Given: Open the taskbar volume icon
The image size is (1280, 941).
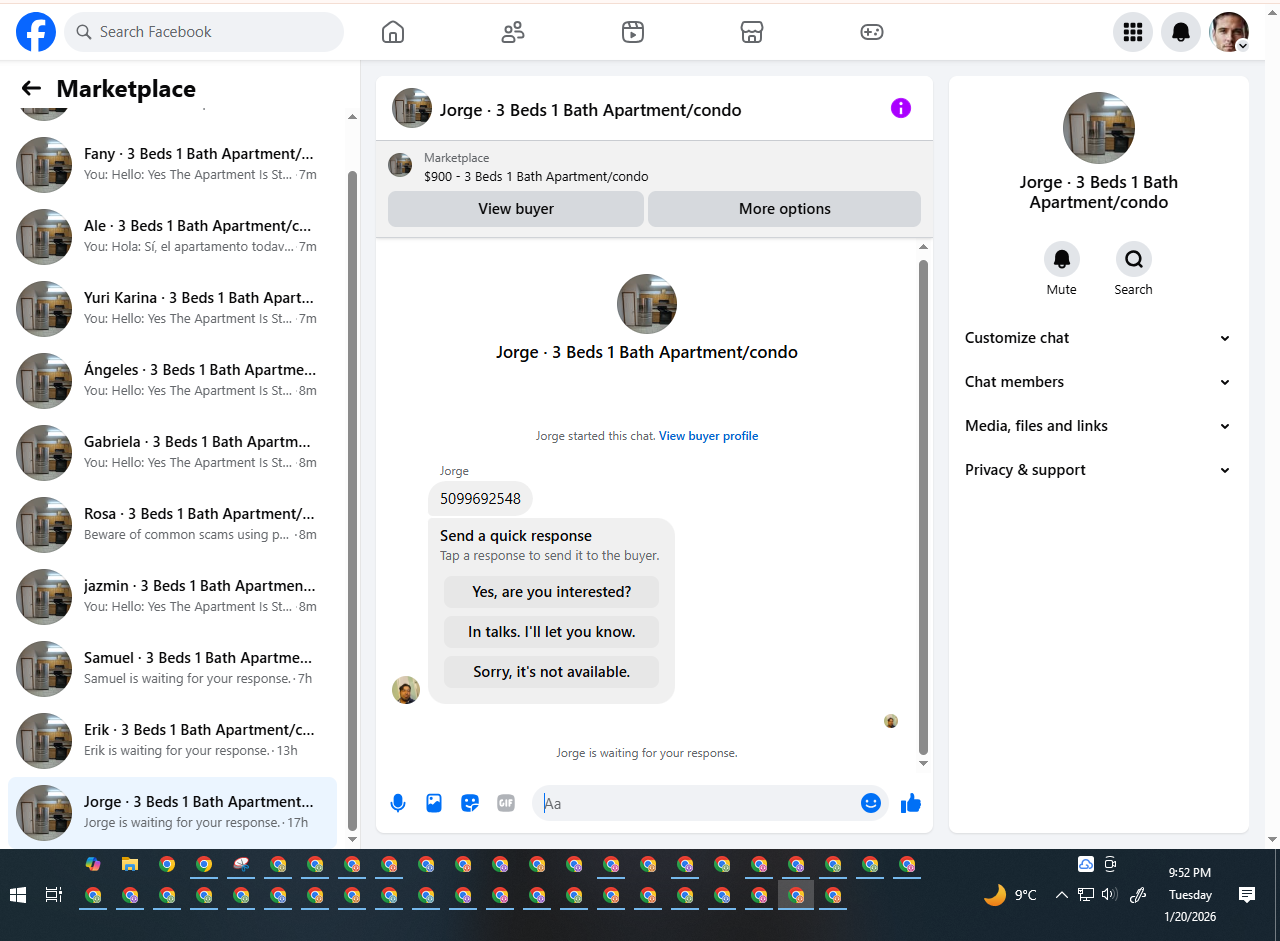Looking at the screenshot, I should click(1109, 895).
